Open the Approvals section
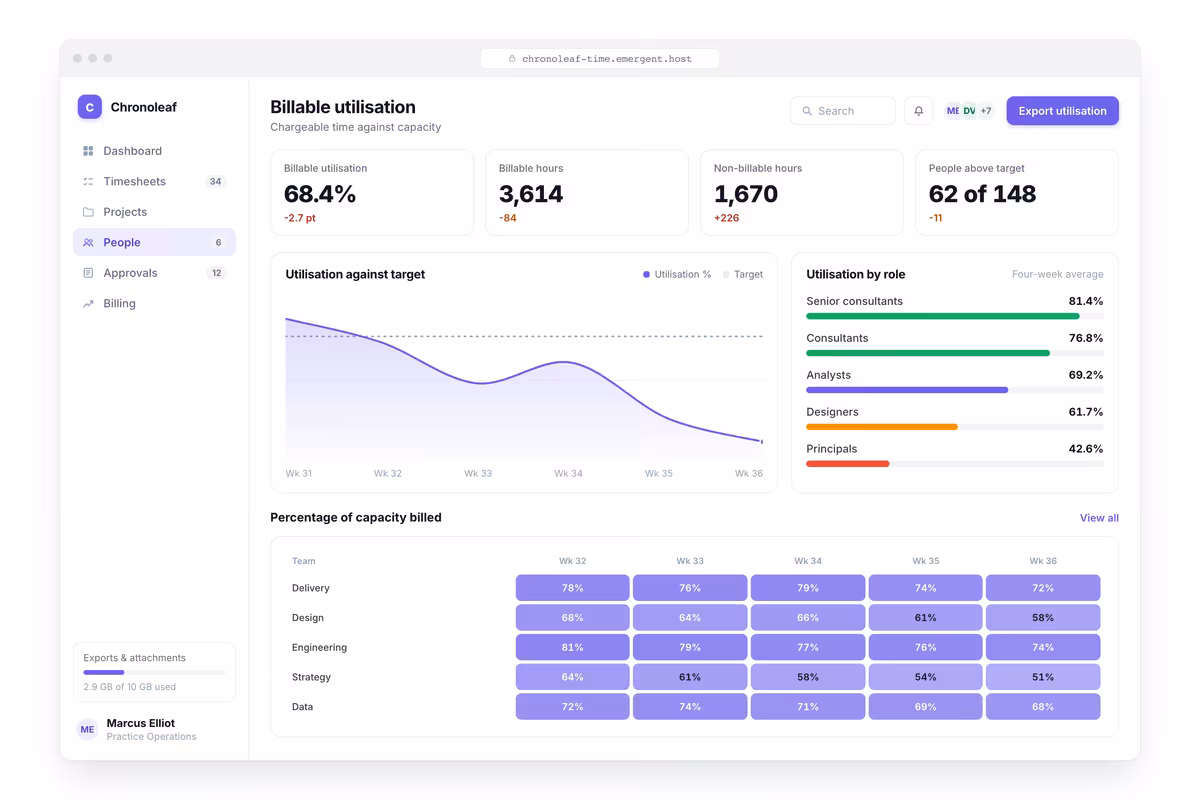Screen dimensions: 1200x800 [x=154, y=273]
